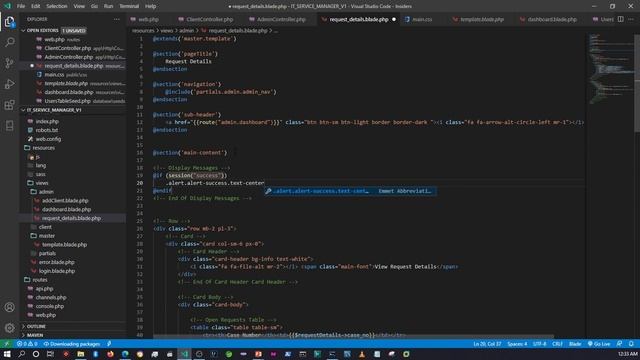640x360 pixels.
Task: Open the Extensions view
Action: (9, 104)
